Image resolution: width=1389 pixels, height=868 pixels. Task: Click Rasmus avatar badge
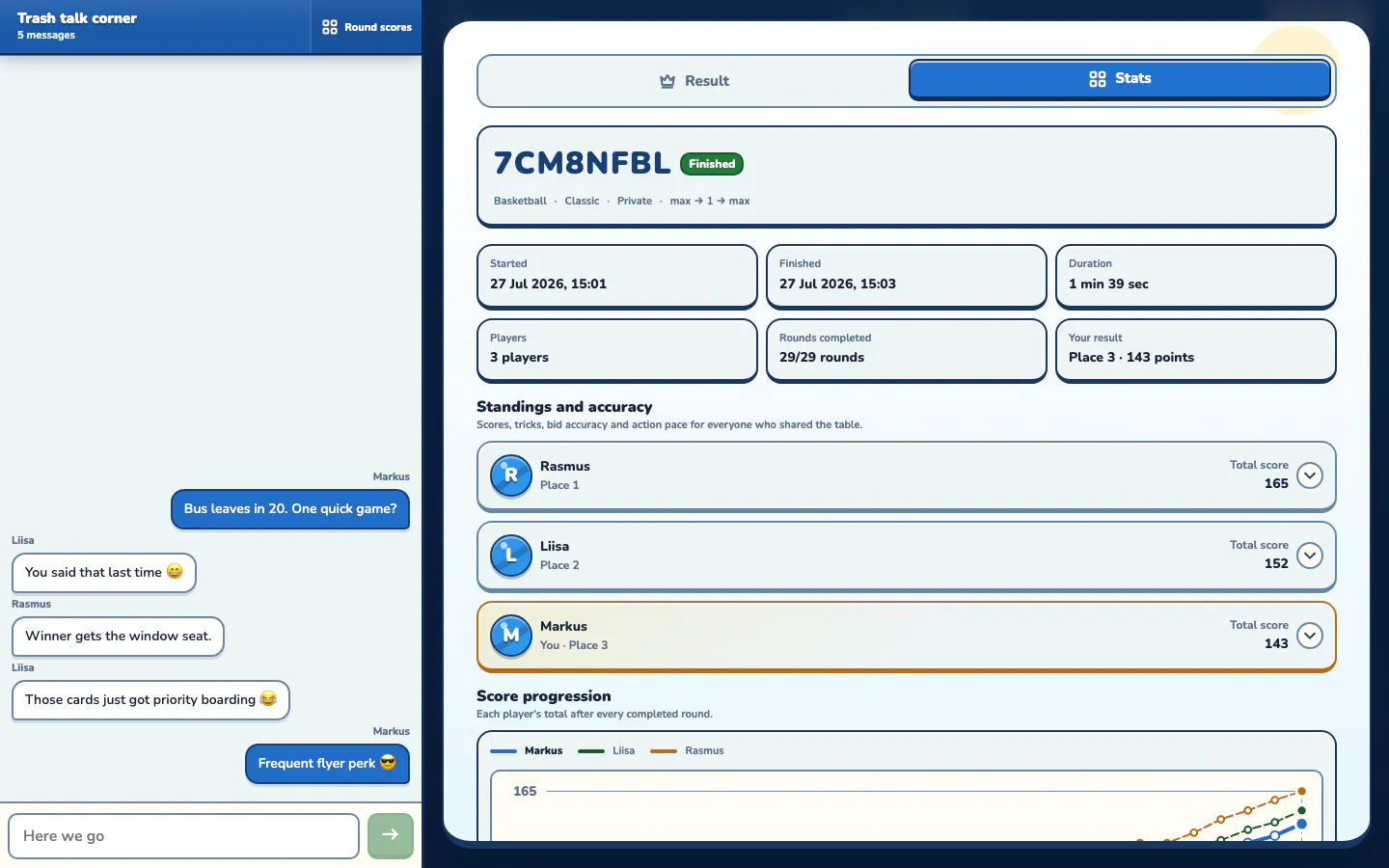click(511, 475)
